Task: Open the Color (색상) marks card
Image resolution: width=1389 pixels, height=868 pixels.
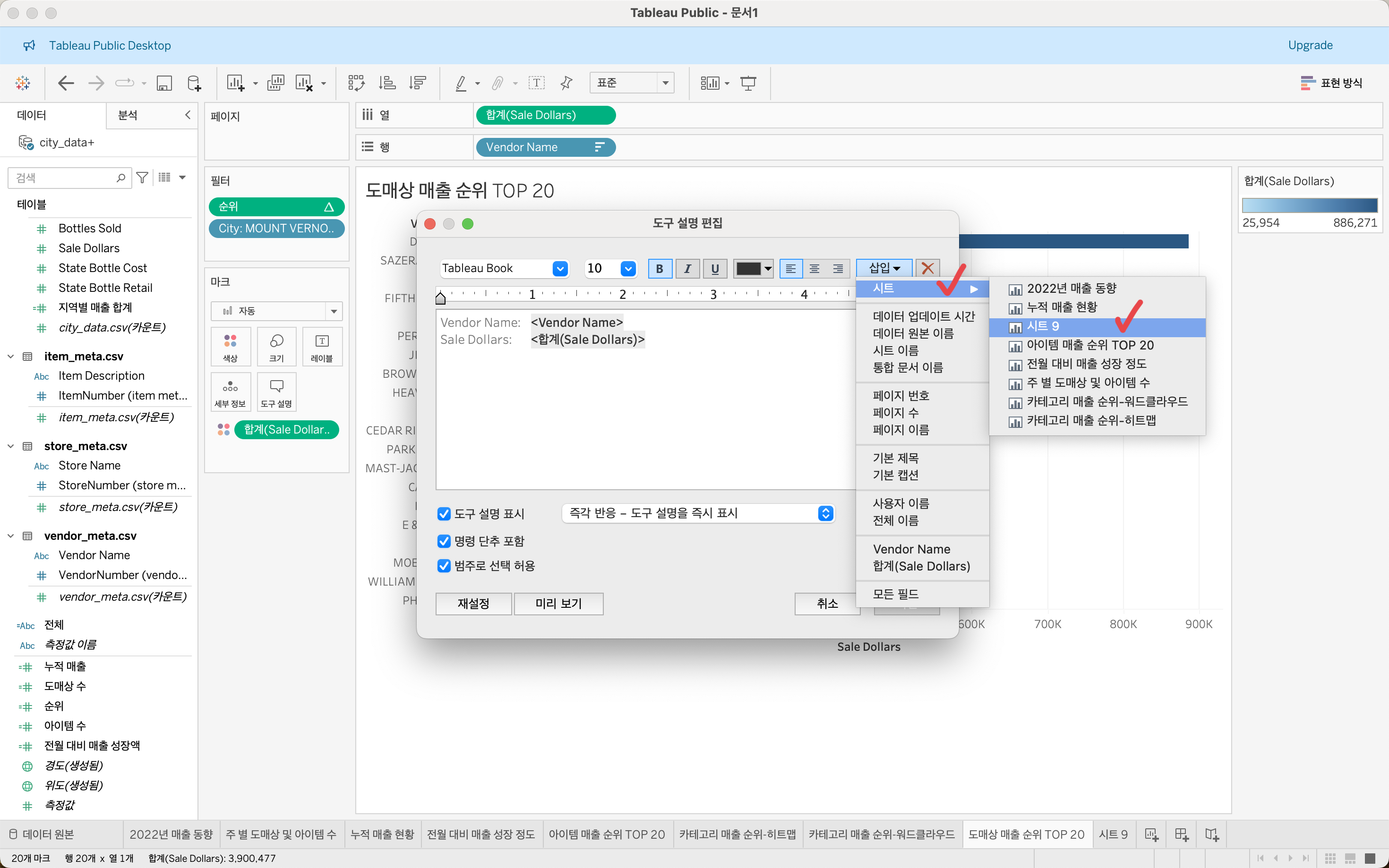Action: (x=230, y=346)
